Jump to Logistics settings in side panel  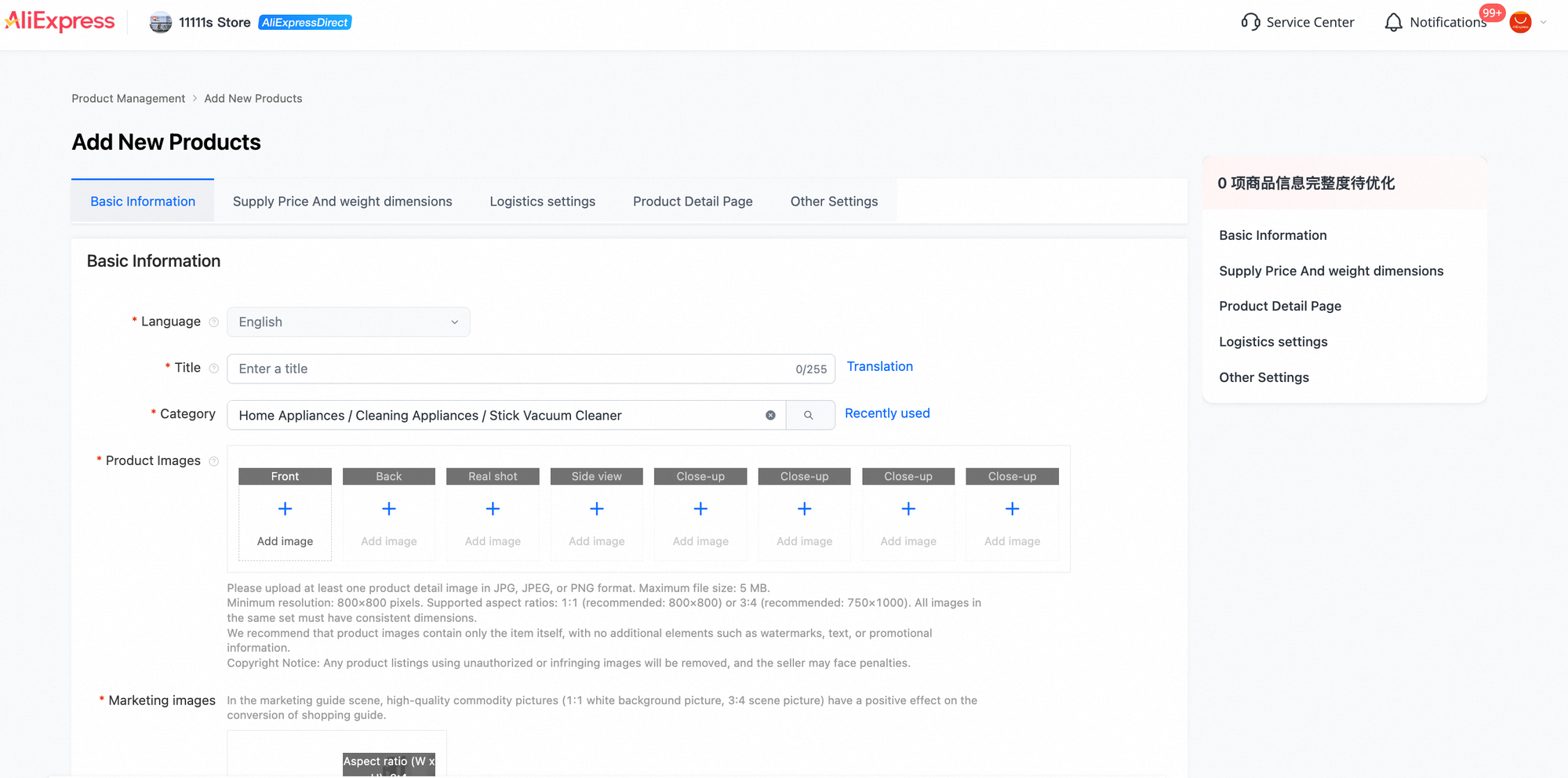[1273, 342]
